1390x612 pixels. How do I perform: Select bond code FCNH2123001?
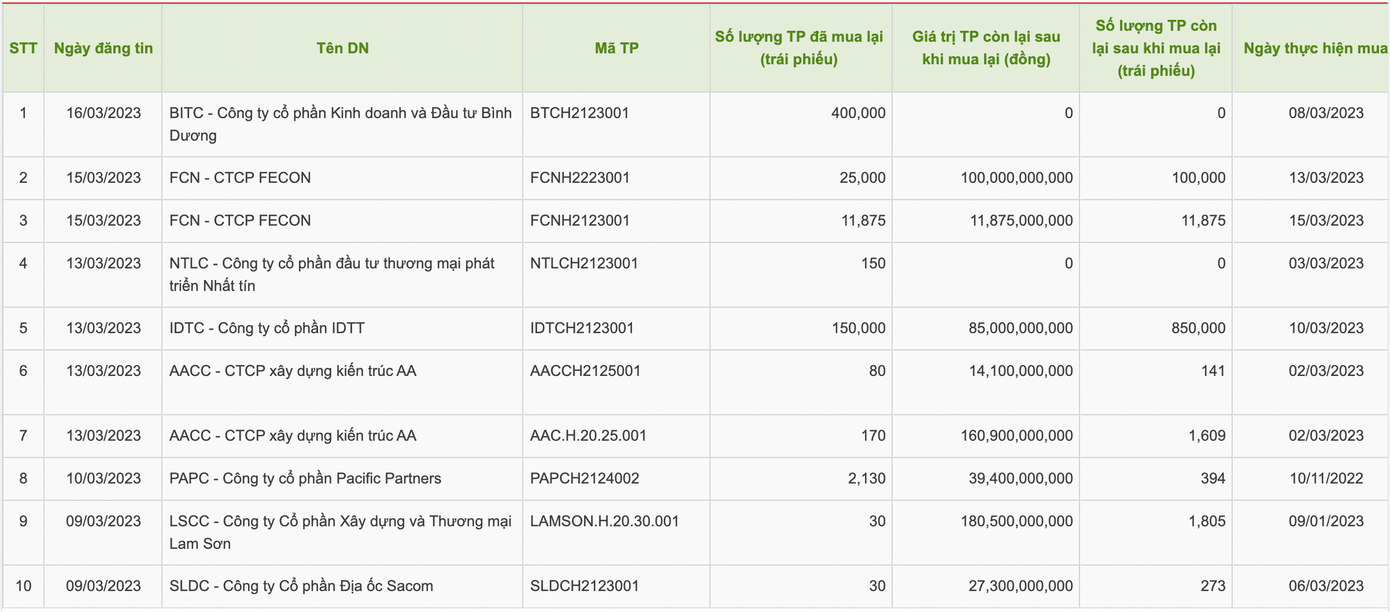[580, 221]
